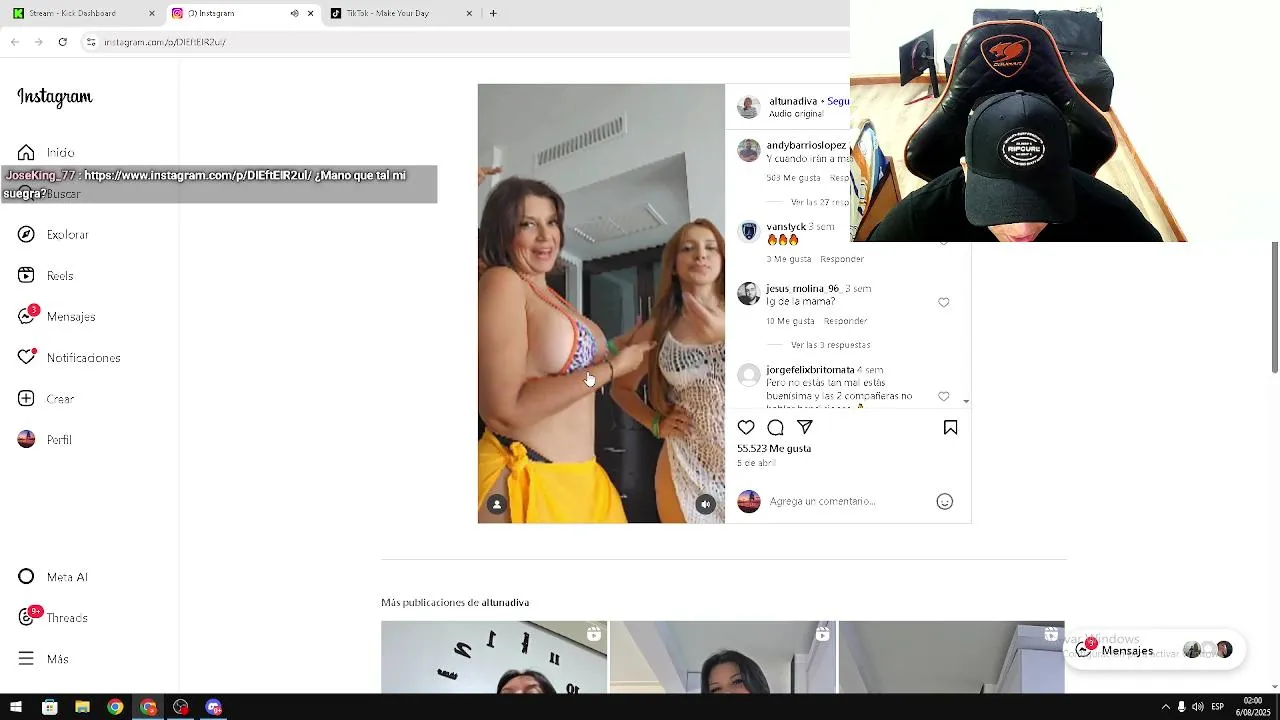Play the post video

pyautogui.click(x=601, y=303)
